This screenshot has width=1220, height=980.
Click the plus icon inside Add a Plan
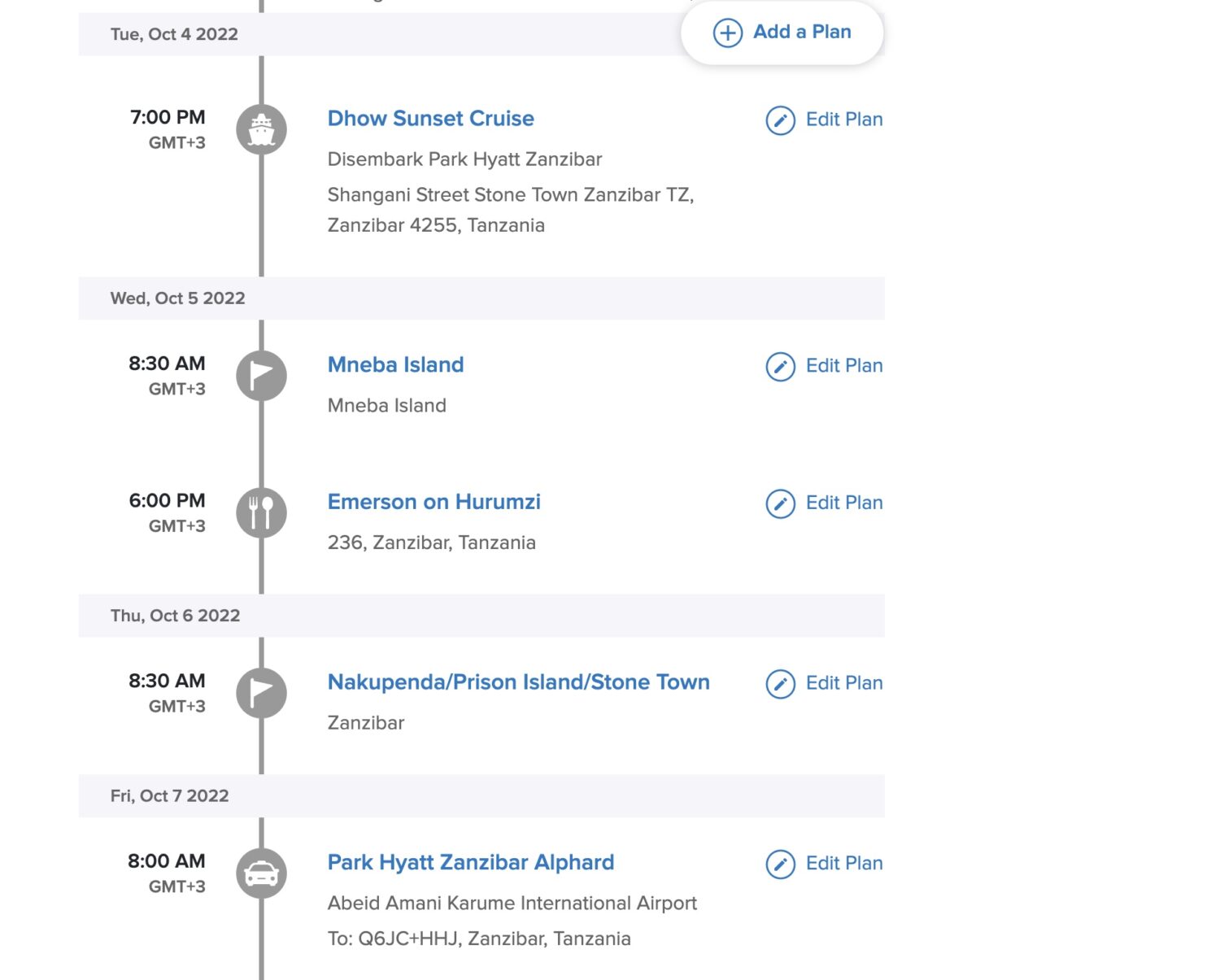[x=726, y=33]
